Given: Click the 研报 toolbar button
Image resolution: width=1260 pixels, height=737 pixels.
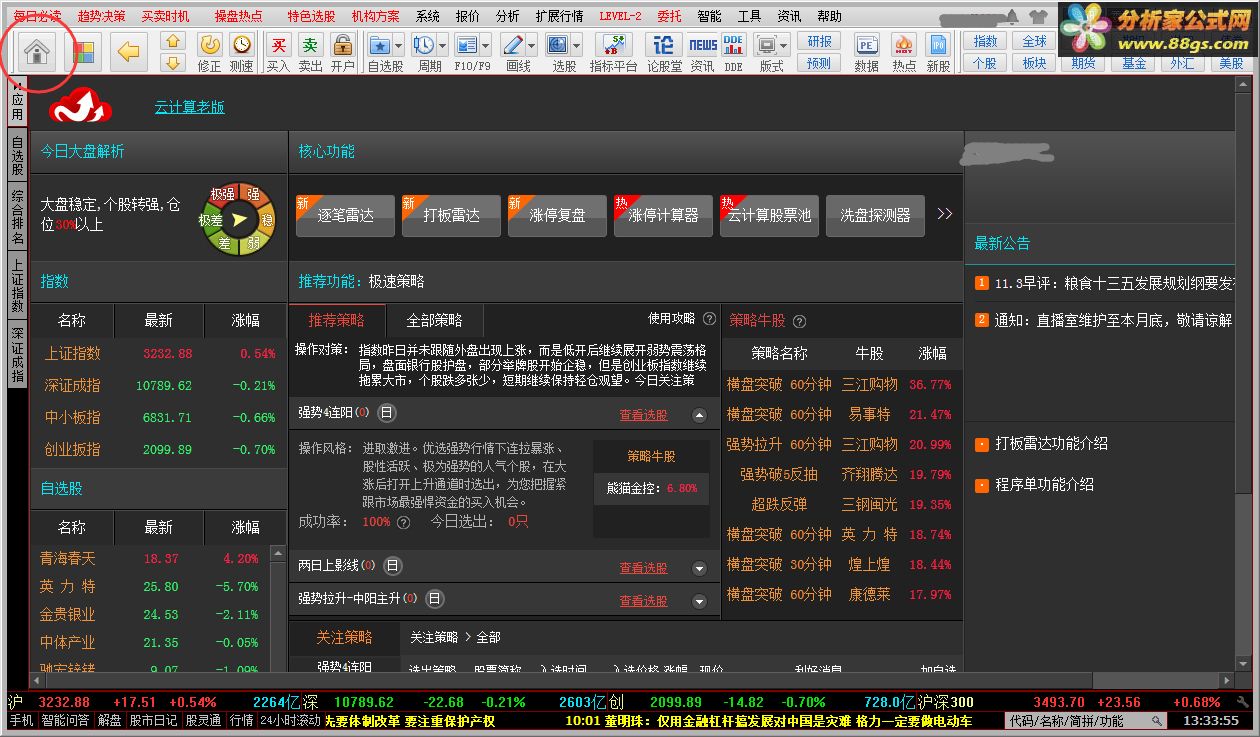Looking at the screenshot, I should [819, 41].
